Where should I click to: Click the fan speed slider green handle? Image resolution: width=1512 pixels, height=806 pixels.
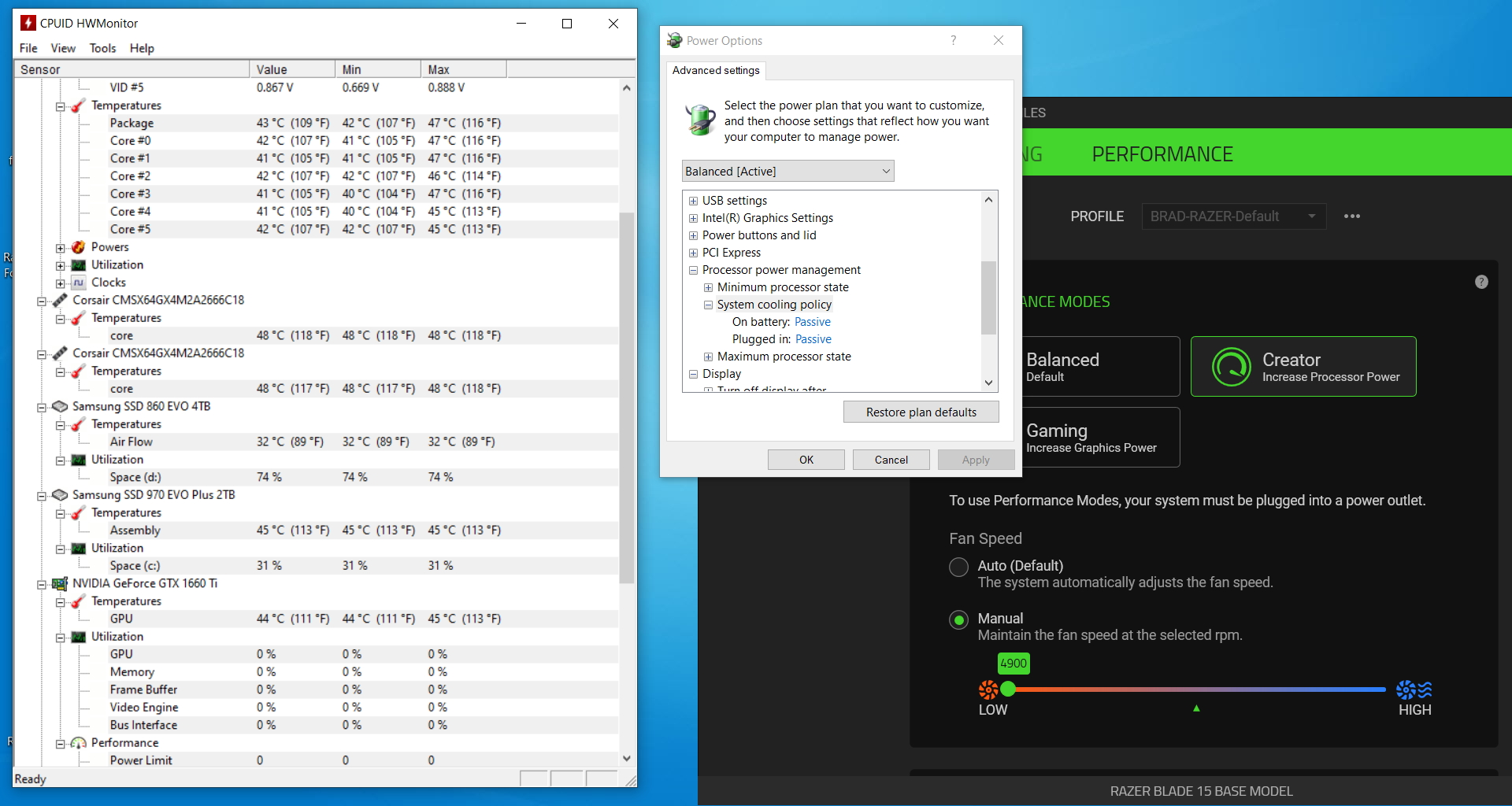click(x=1008, y=690)
